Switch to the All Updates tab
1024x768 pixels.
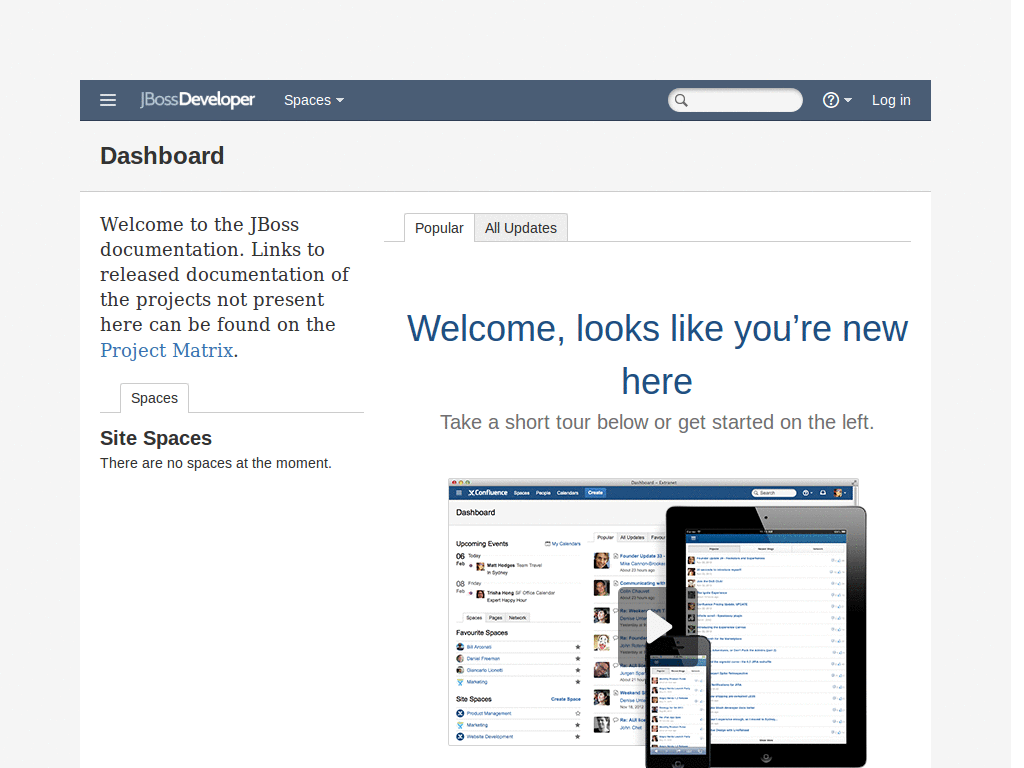tap(520, 228)
